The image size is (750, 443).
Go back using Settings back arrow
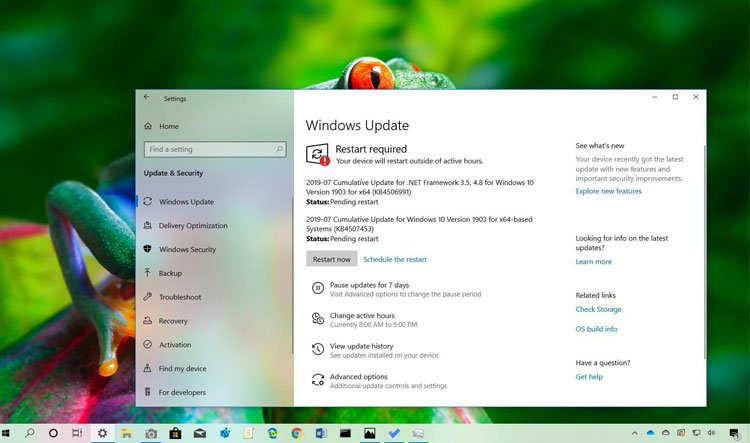[x=147, y=98]
